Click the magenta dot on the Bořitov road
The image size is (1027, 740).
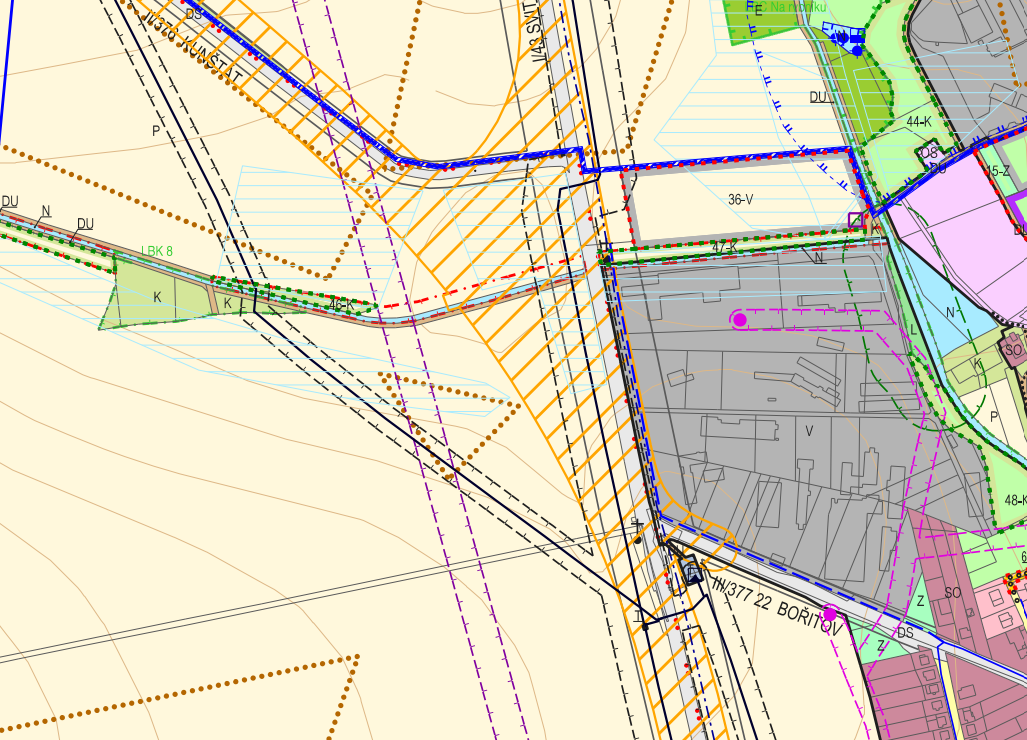click(829, 614)
